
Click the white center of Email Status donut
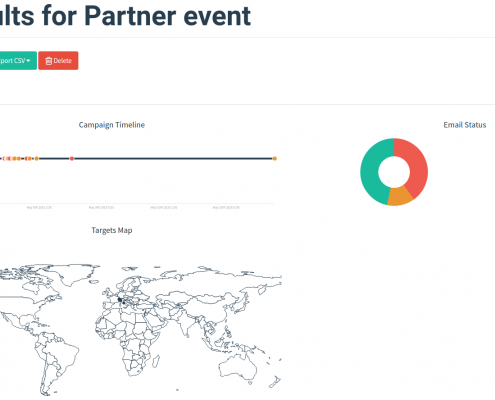394,172
